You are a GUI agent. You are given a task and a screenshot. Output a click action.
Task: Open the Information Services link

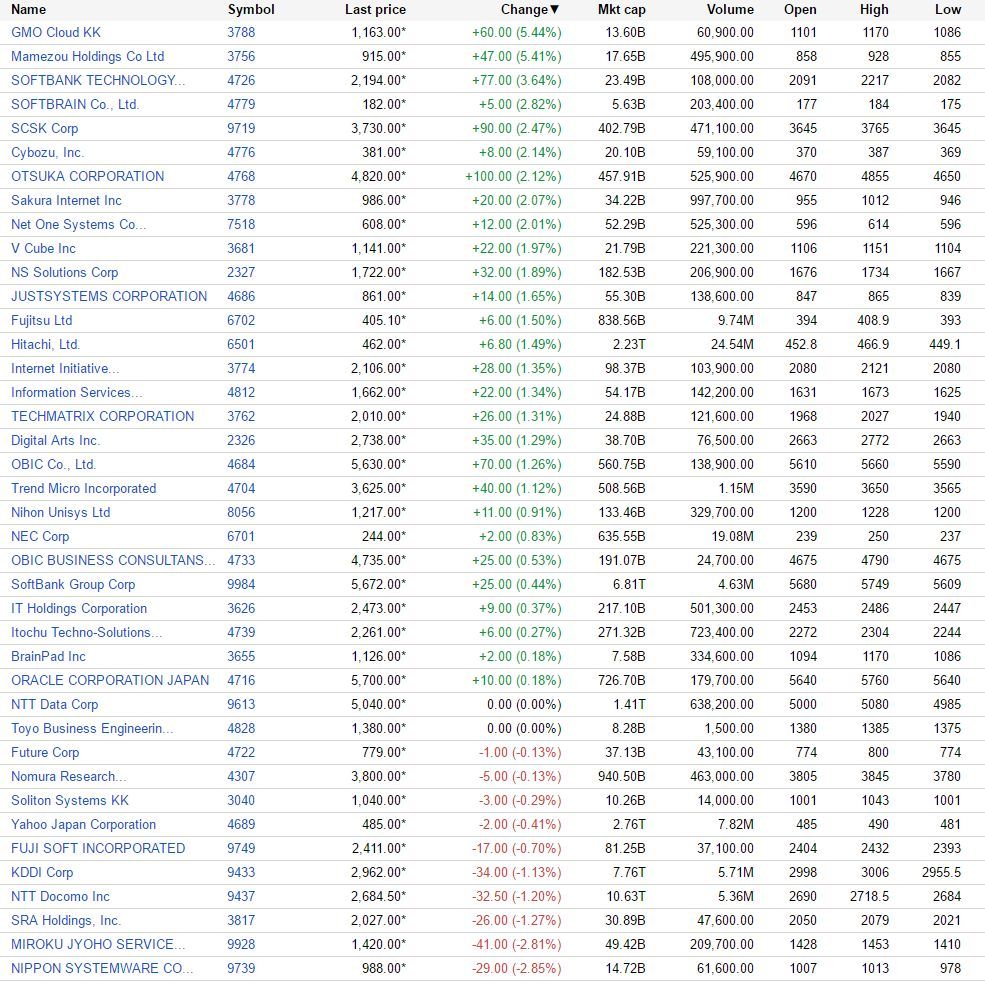click(77, 392)
